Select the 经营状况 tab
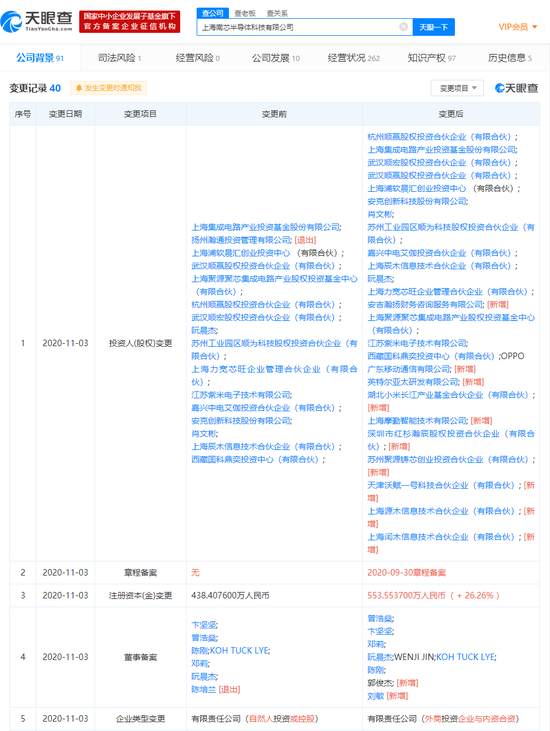This screenshot has height=731, width=550. click(x=354, y=58)
